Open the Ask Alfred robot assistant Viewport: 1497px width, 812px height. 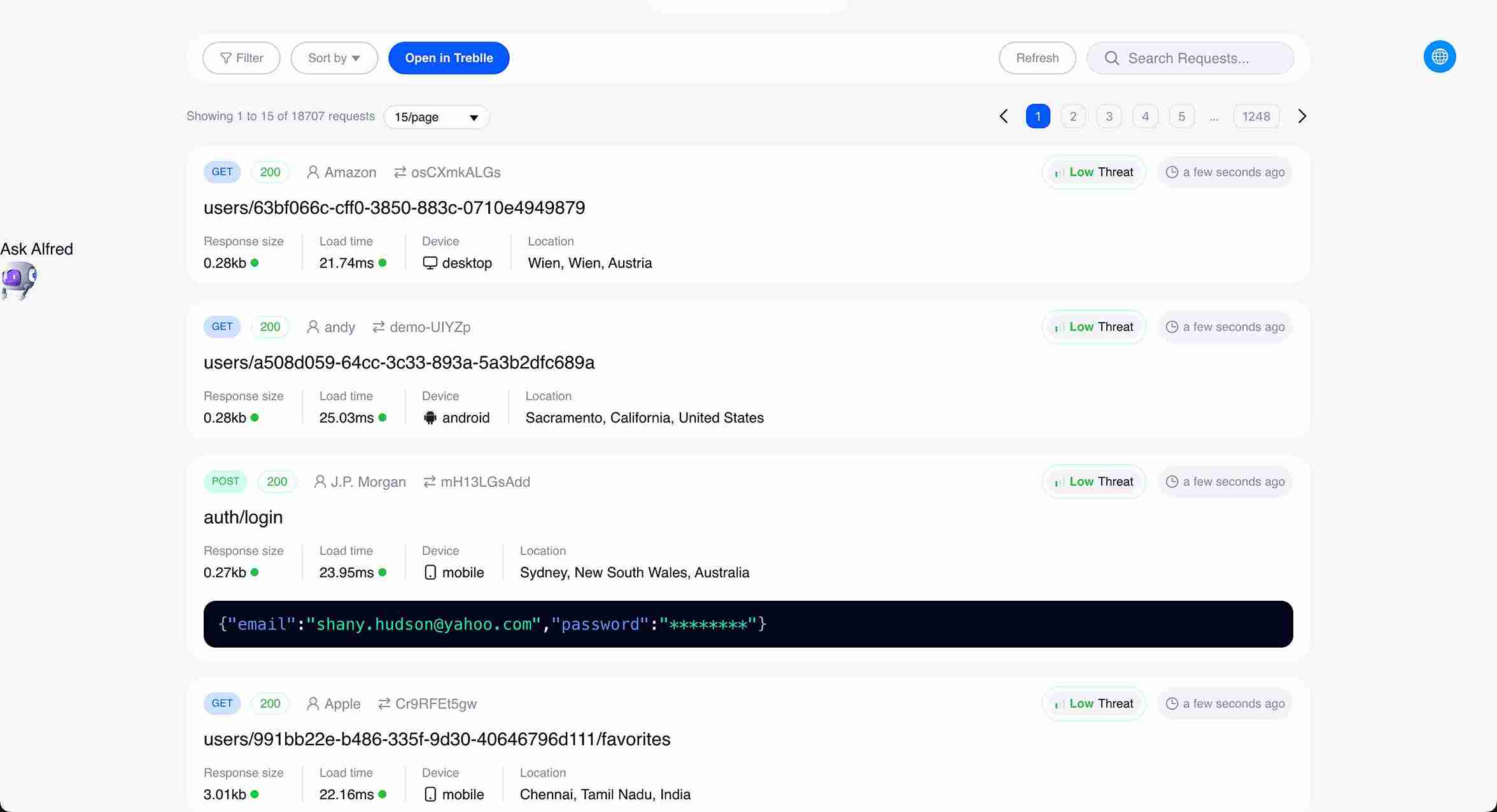click(18, 280)
